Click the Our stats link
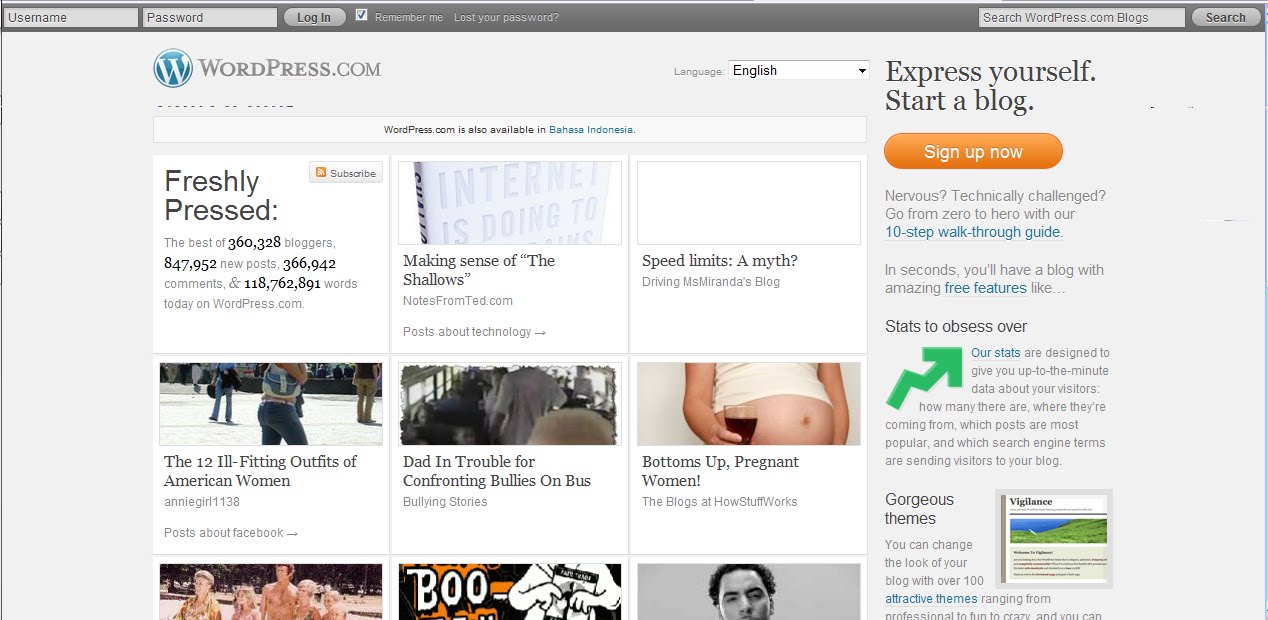Image resolution: width=1268 pixels, height=620 pixels. 995,353
